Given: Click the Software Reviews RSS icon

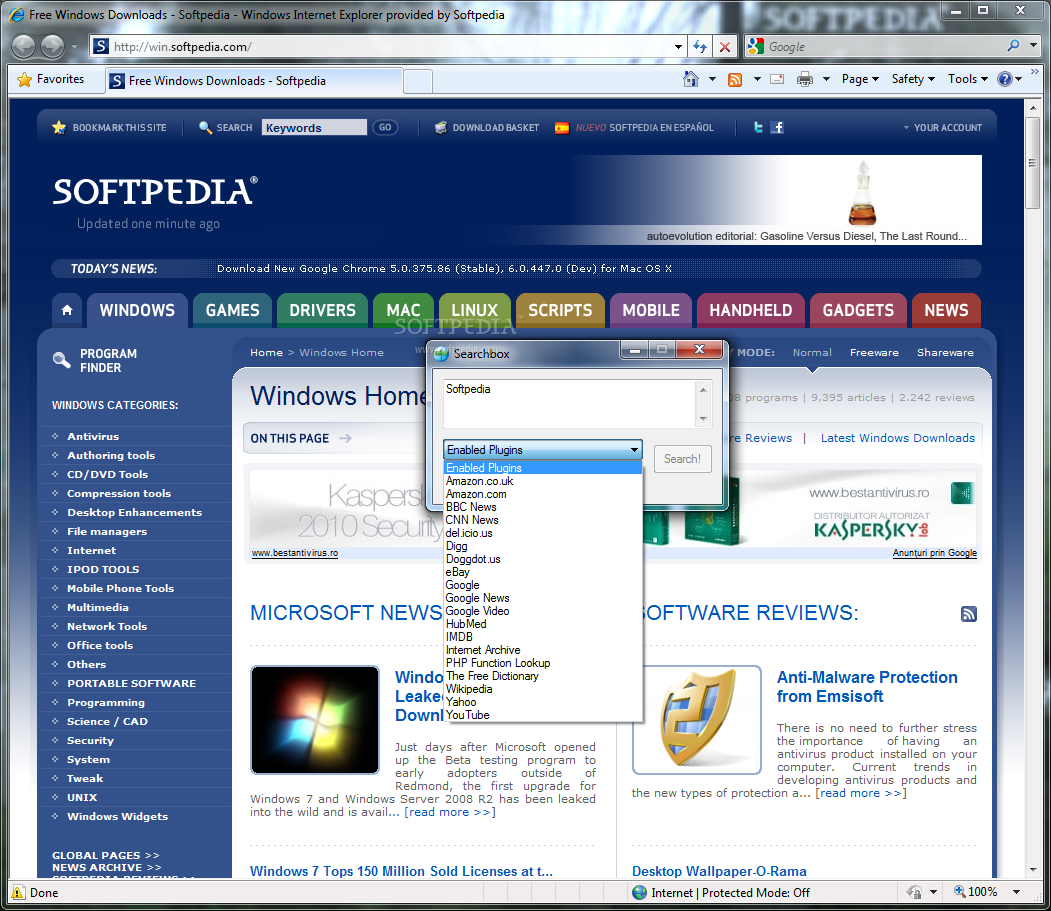Looking at the screenshot, I should point(969,613).
